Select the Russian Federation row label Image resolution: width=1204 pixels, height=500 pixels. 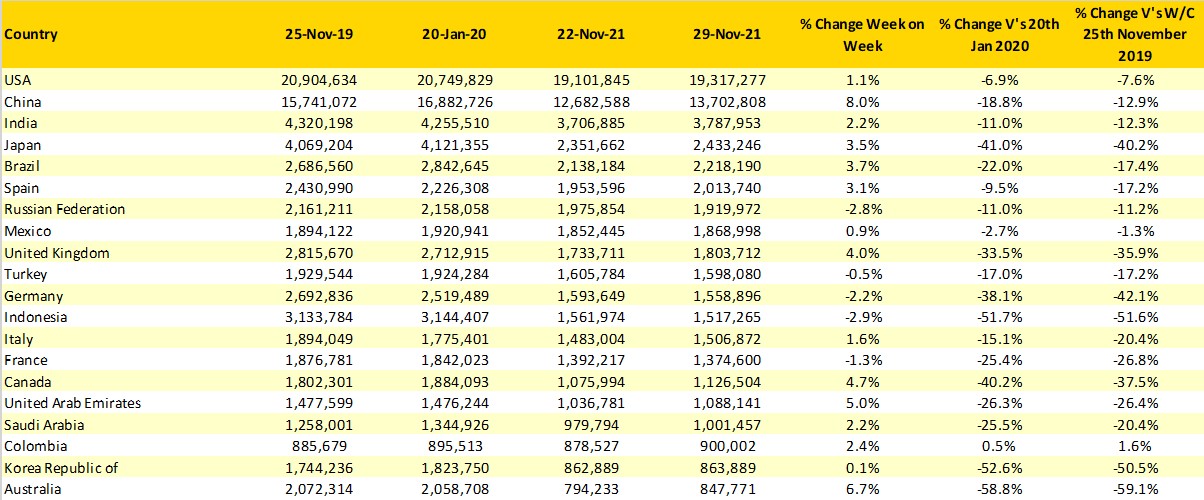[64, 209]
